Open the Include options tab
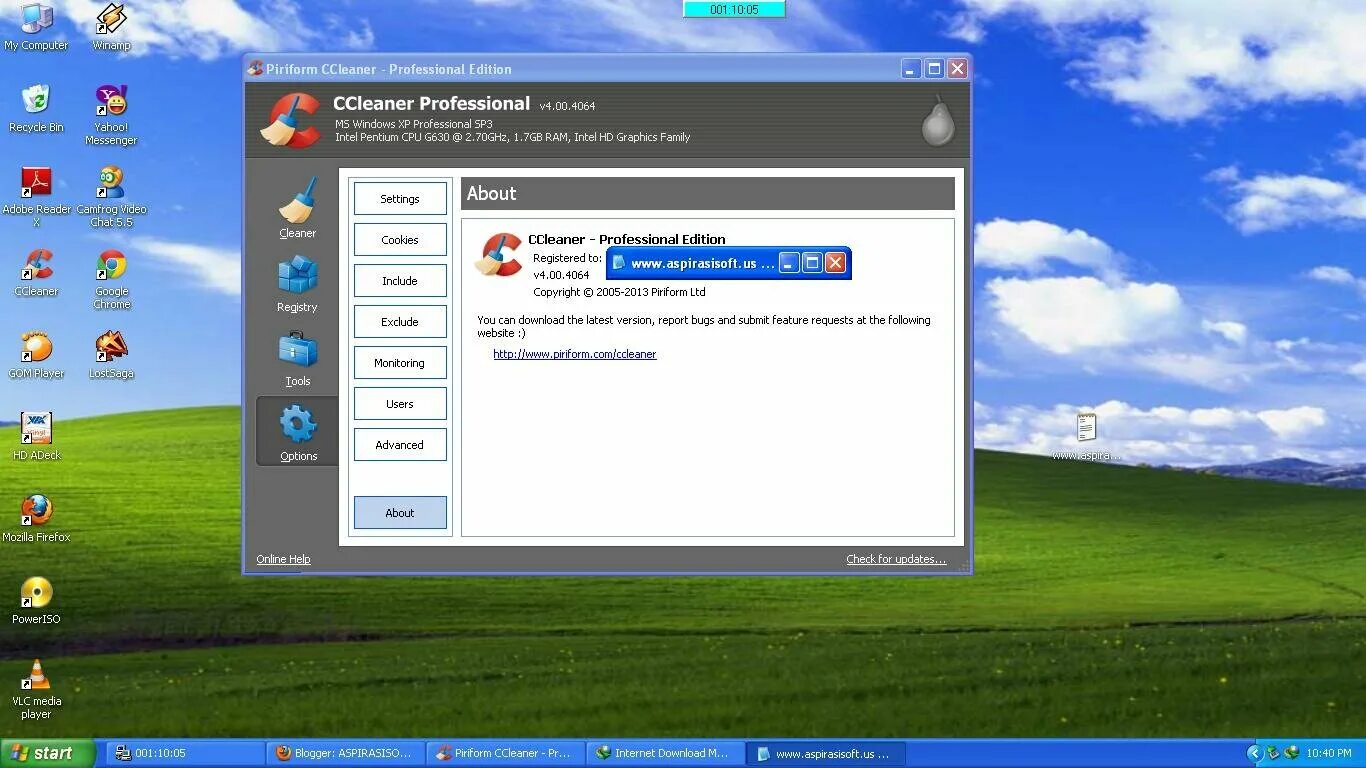 coord(400,281)
